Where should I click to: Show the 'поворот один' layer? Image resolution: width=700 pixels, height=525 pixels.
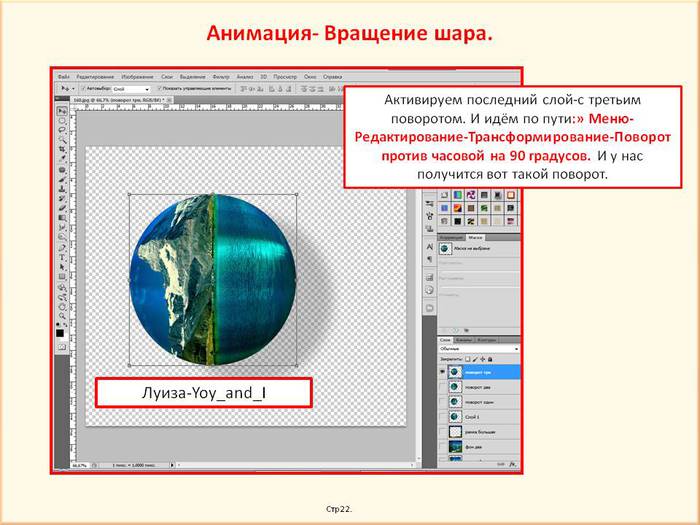(442, 402)
